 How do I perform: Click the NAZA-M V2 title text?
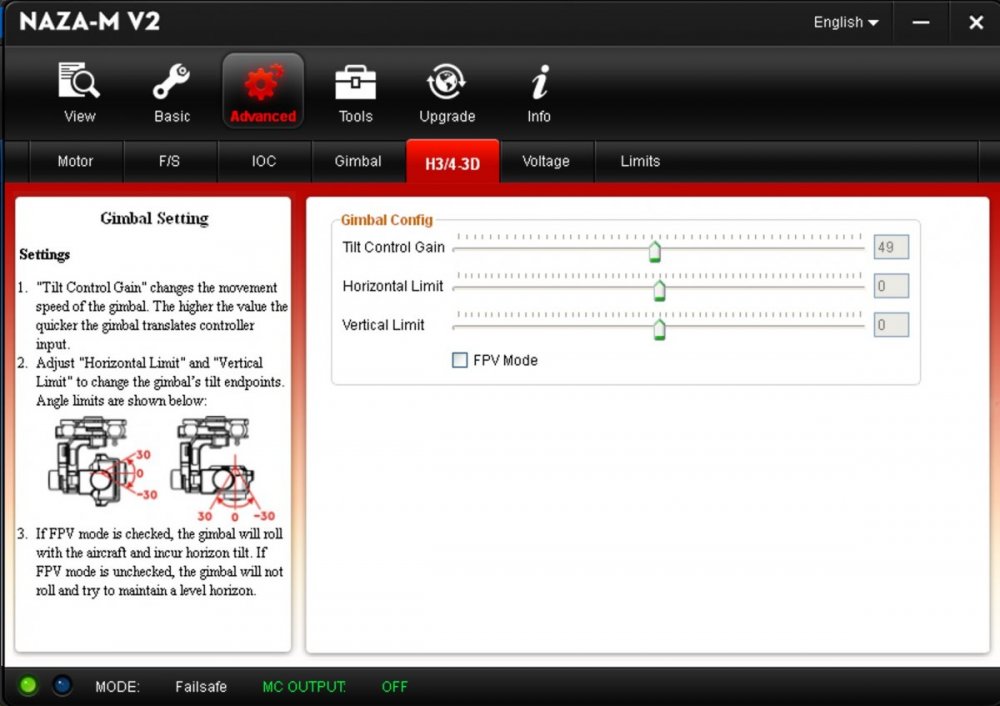click(89, 22)
